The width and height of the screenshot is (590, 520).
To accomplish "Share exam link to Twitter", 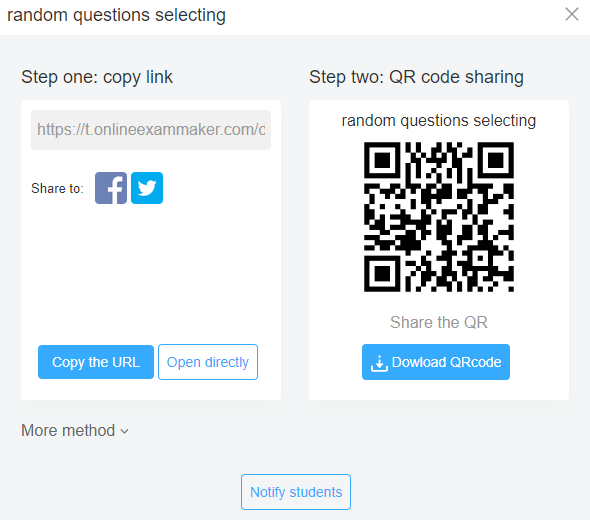I will [147, 188].
